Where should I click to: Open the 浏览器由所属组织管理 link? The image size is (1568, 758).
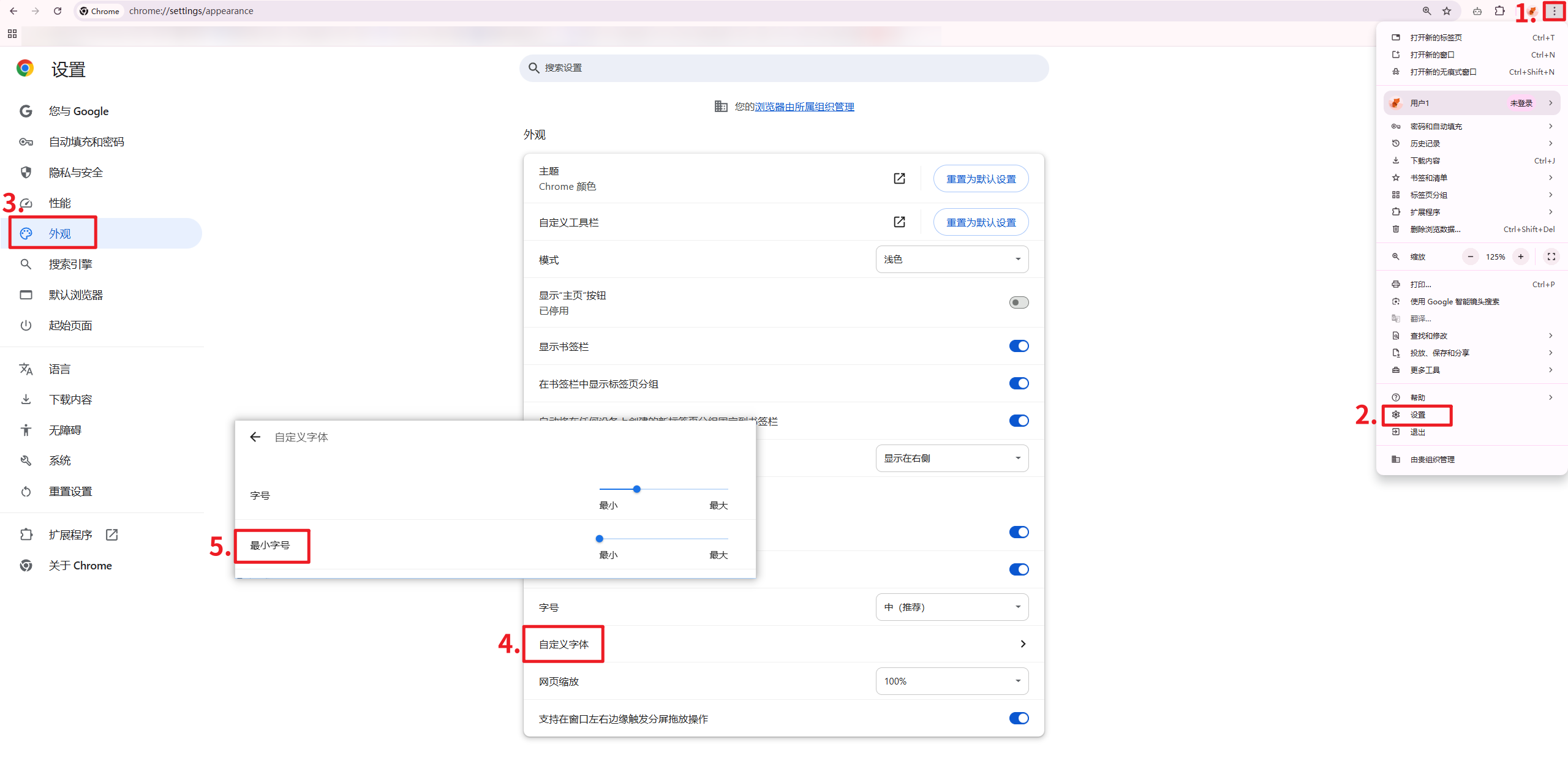pos(804,107)
